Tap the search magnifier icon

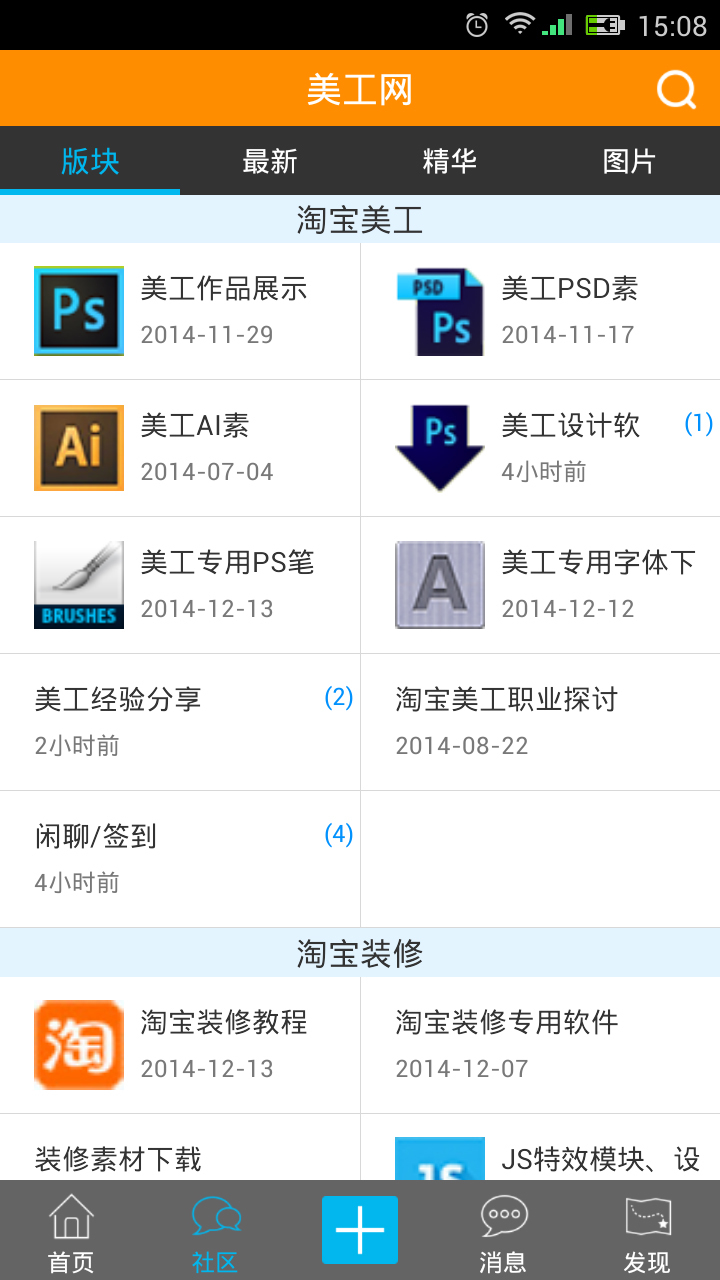(x=676, y=90)
